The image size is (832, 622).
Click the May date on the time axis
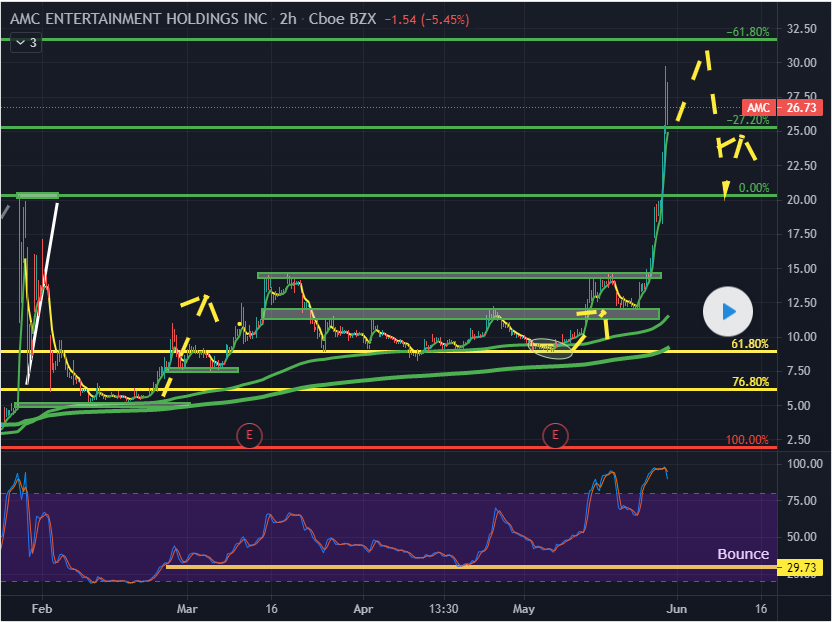tap(524, 609)
